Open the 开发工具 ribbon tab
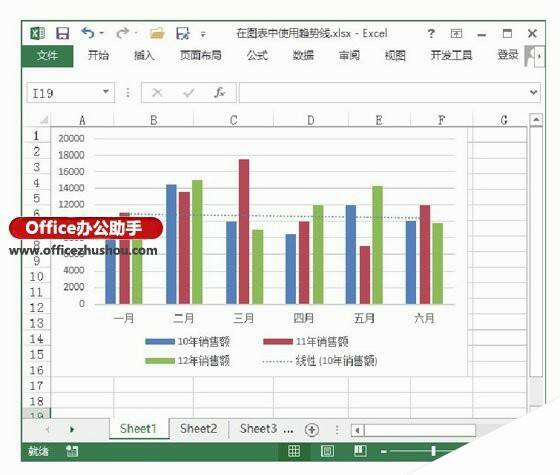 tap(451, 55)
